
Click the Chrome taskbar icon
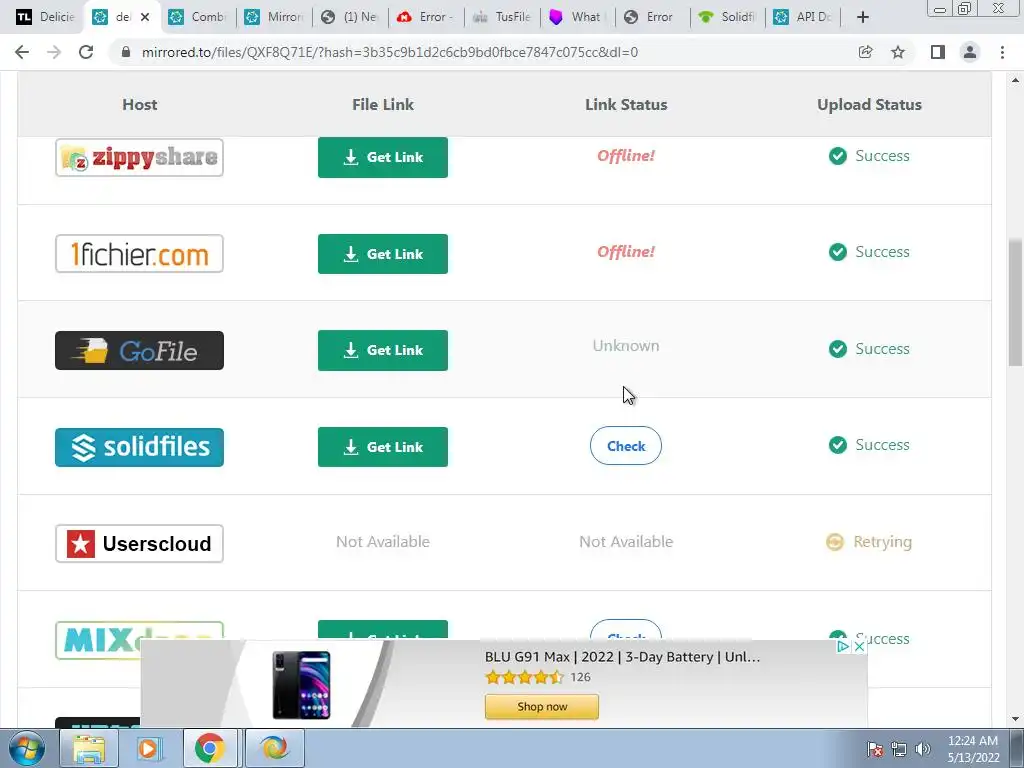coord(209,748)
